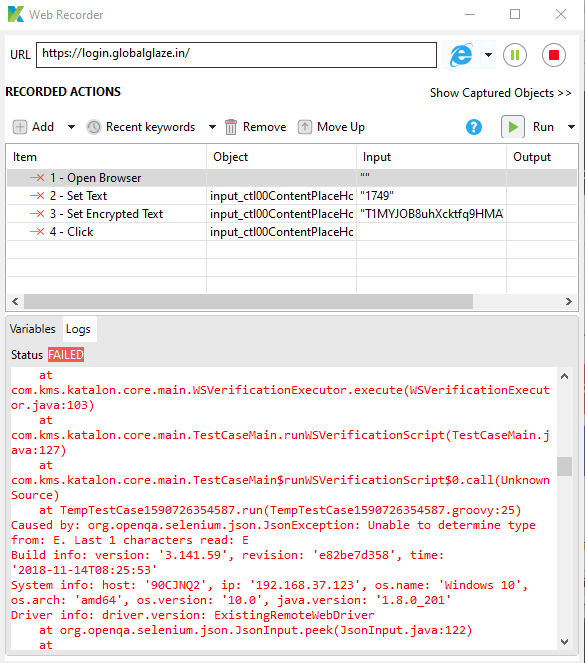585x663 pixels.
Task: Click the log scrollbar down arrow
Action: 564,642
